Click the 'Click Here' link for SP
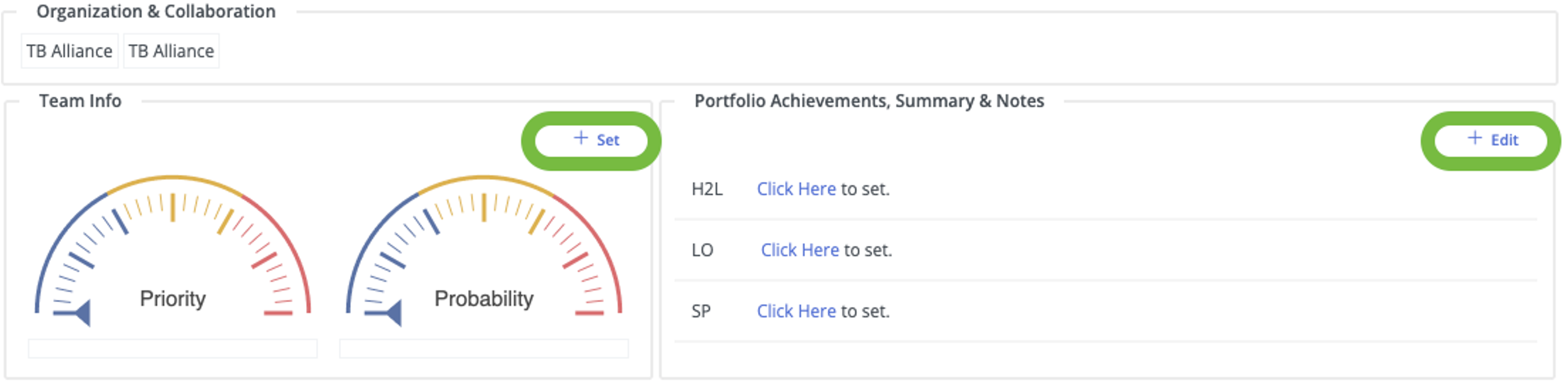 tap(796, 311)
